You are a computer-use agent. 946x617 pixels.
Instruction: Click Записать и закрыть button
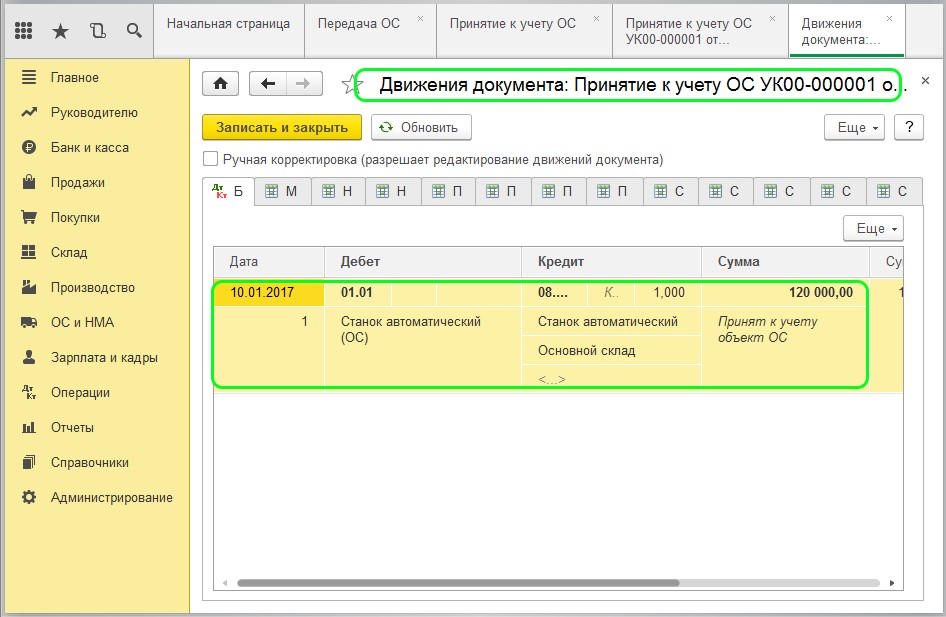point(282,127)
